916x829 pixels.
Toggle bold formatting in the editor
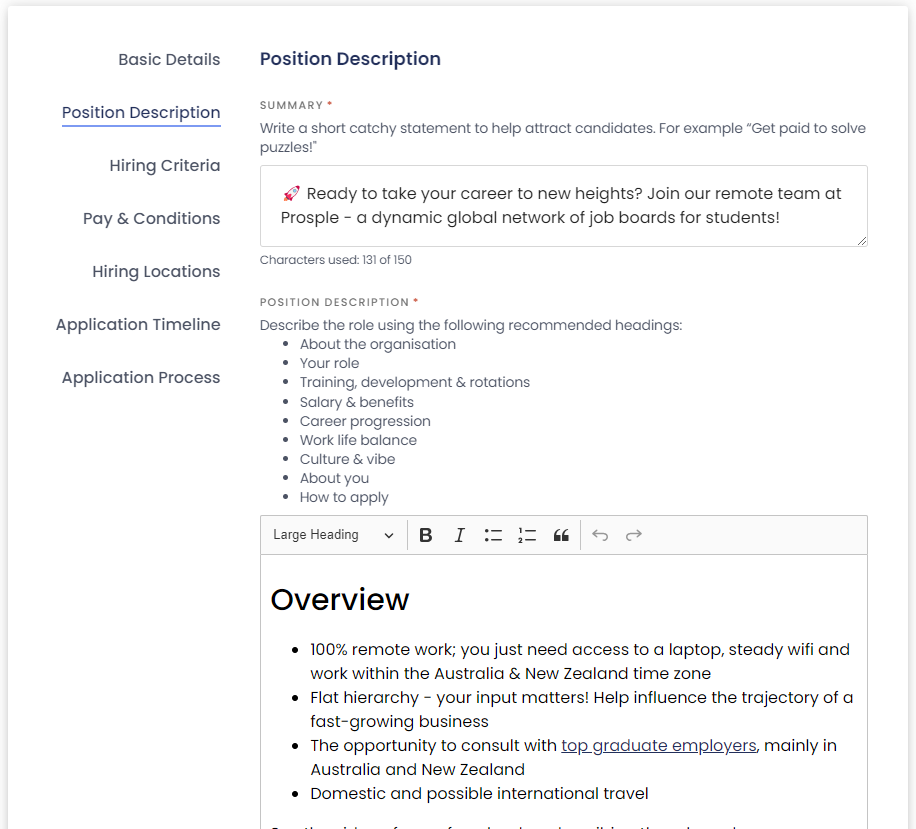(425, 535)
